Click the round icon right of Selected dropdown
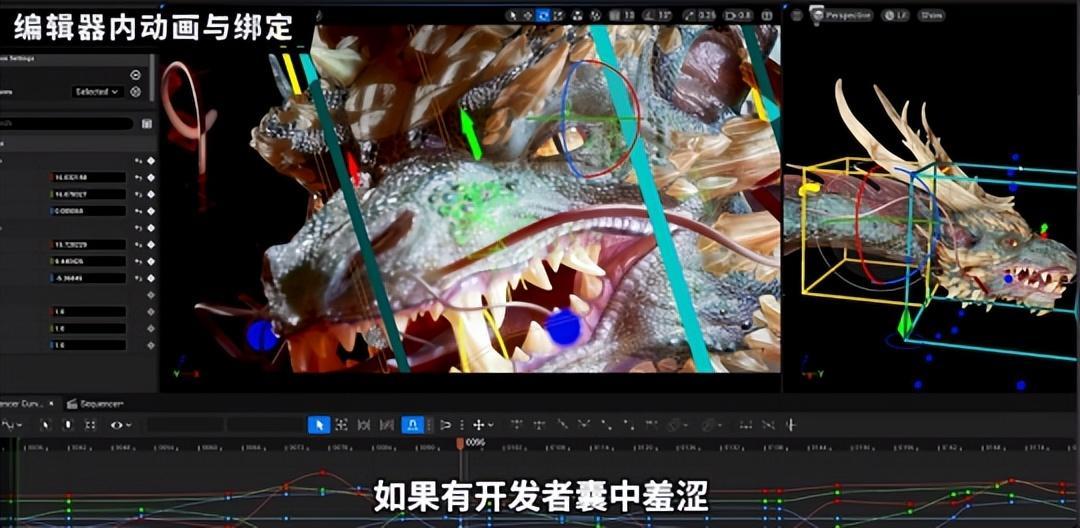Image resolution: width=1080 pixels, height=528 pixels. click(x=136, y=91)
